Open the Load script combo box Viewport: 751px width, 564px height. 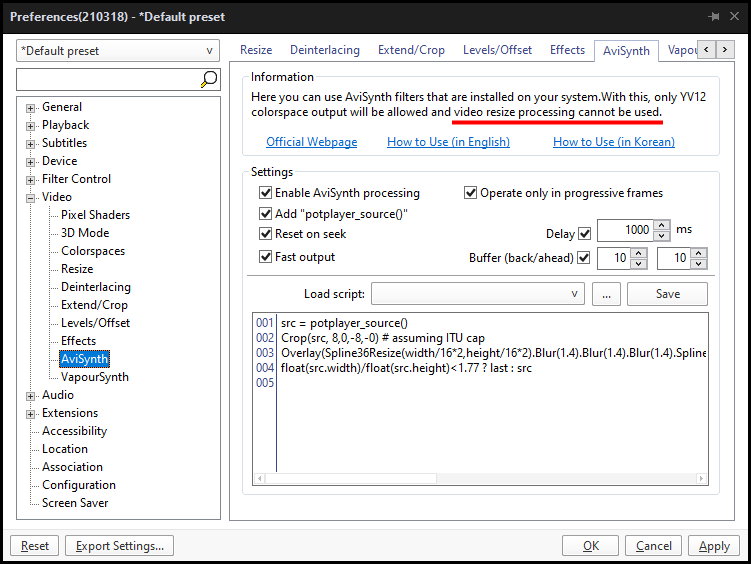478,293
